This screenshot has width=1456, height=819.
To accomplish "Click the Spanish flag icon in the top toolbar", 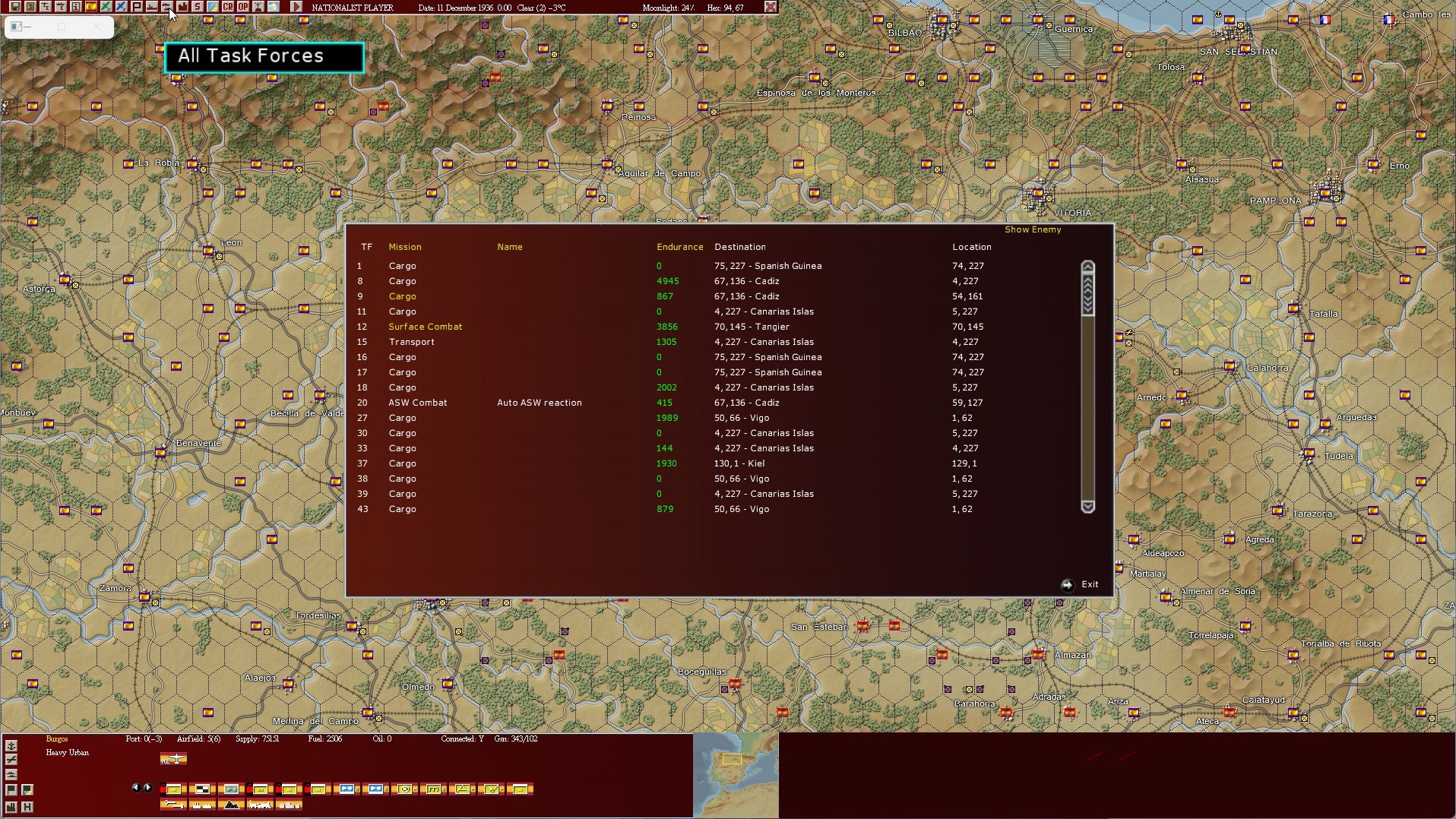I will (91, 7).
